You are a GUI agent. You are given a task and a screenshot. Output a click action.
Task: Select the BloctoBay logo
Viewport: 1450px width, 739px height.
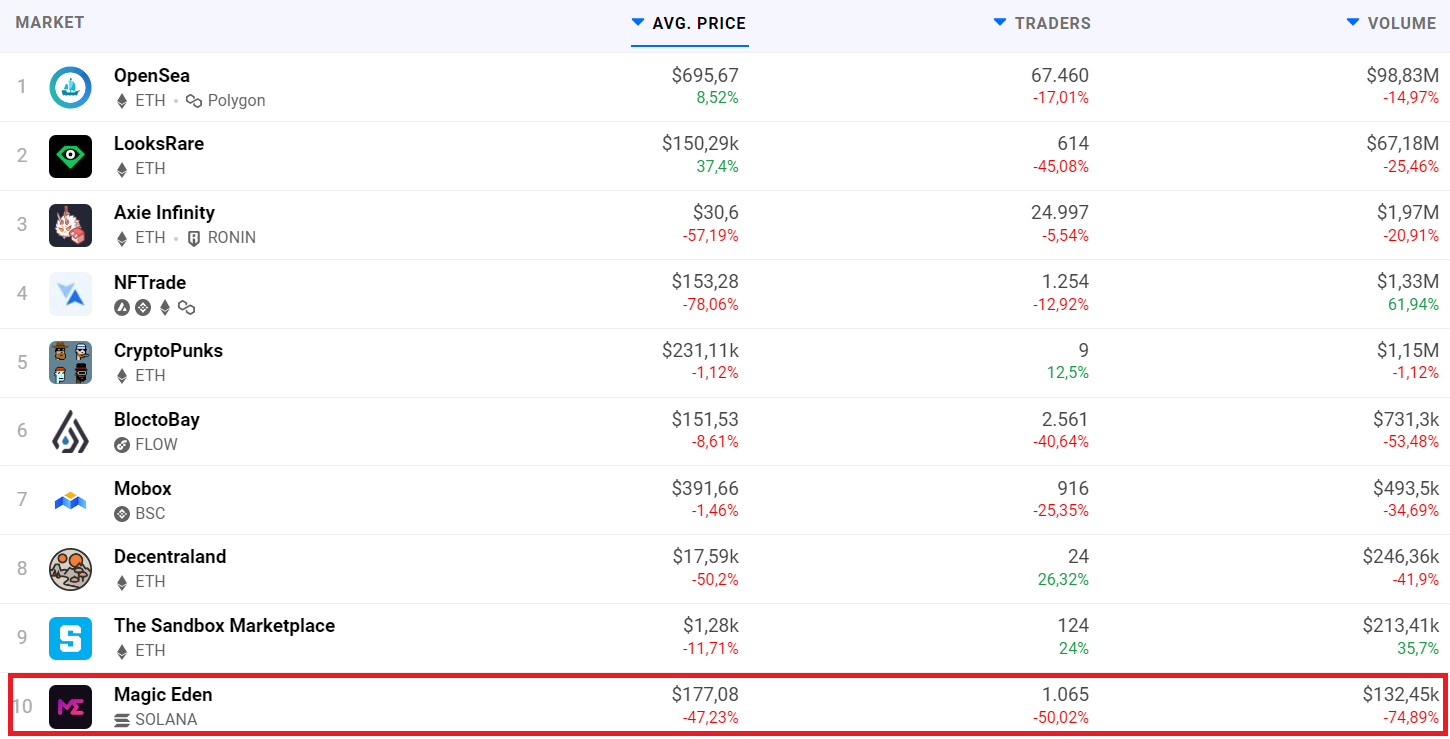click(70, 431)
